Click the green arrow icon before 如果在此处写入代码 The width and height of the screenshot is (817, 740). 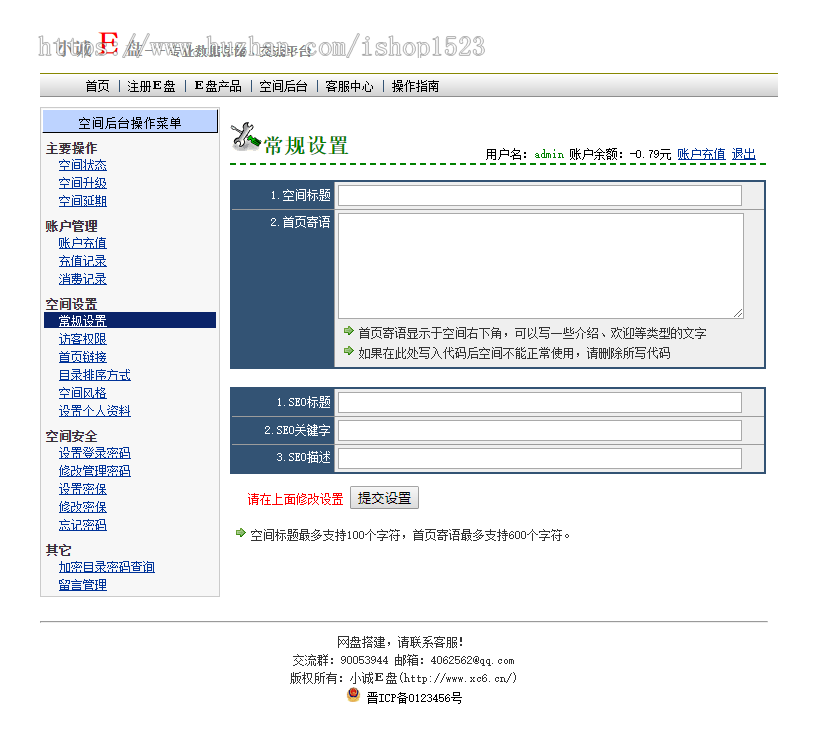coord(349,351)
